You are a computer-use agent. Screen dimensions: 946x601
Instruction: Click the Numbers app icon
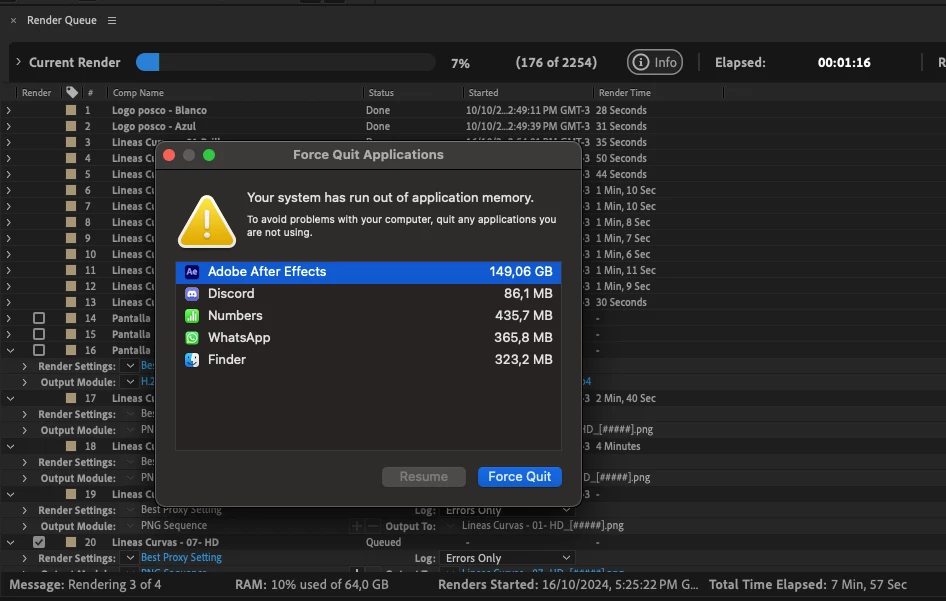[x=192, y=316]
